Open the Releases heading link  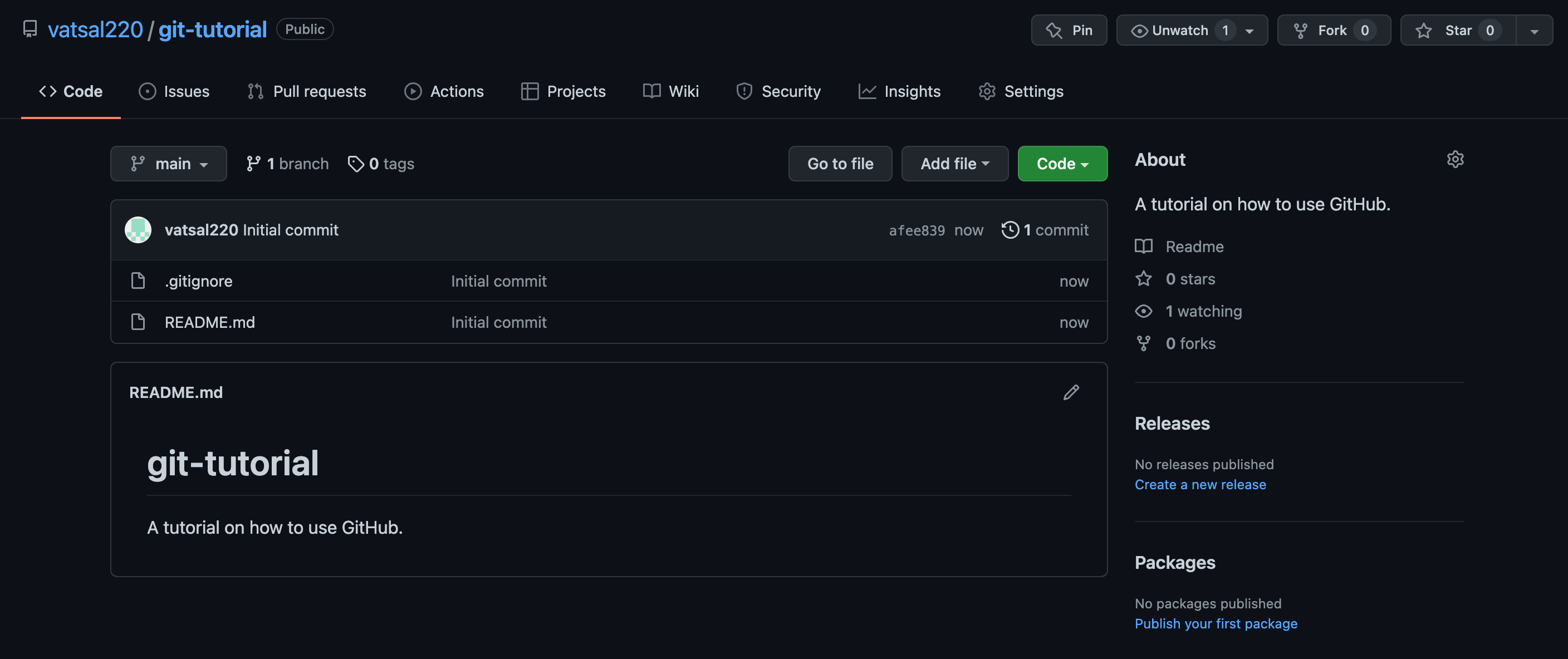1172,424
